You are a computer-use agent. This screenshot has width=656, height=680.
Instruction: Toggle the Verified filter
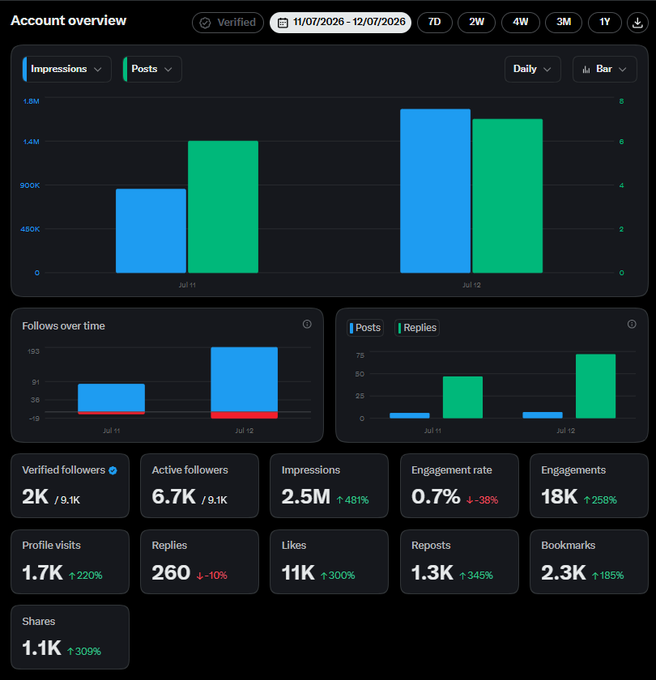tap(228, 23)
